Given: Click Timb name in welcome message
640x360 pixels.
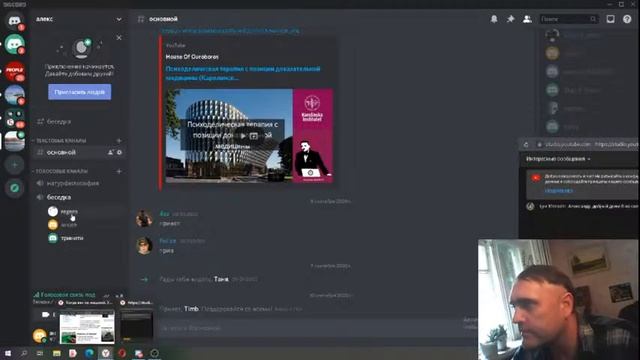Looking at the screenshot, I should [x=191, y=309].
